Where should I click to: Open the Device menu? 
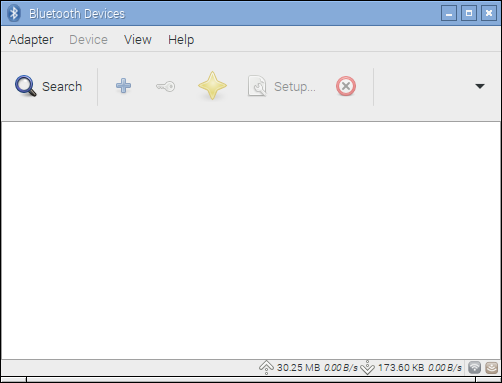tap(88, 40)
